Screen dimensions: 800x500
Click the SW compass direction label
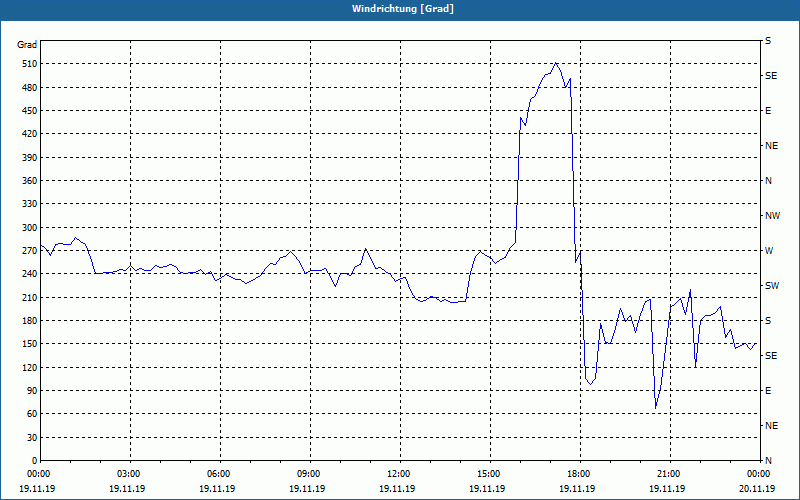pyautogui.click(x=772, y=286)
